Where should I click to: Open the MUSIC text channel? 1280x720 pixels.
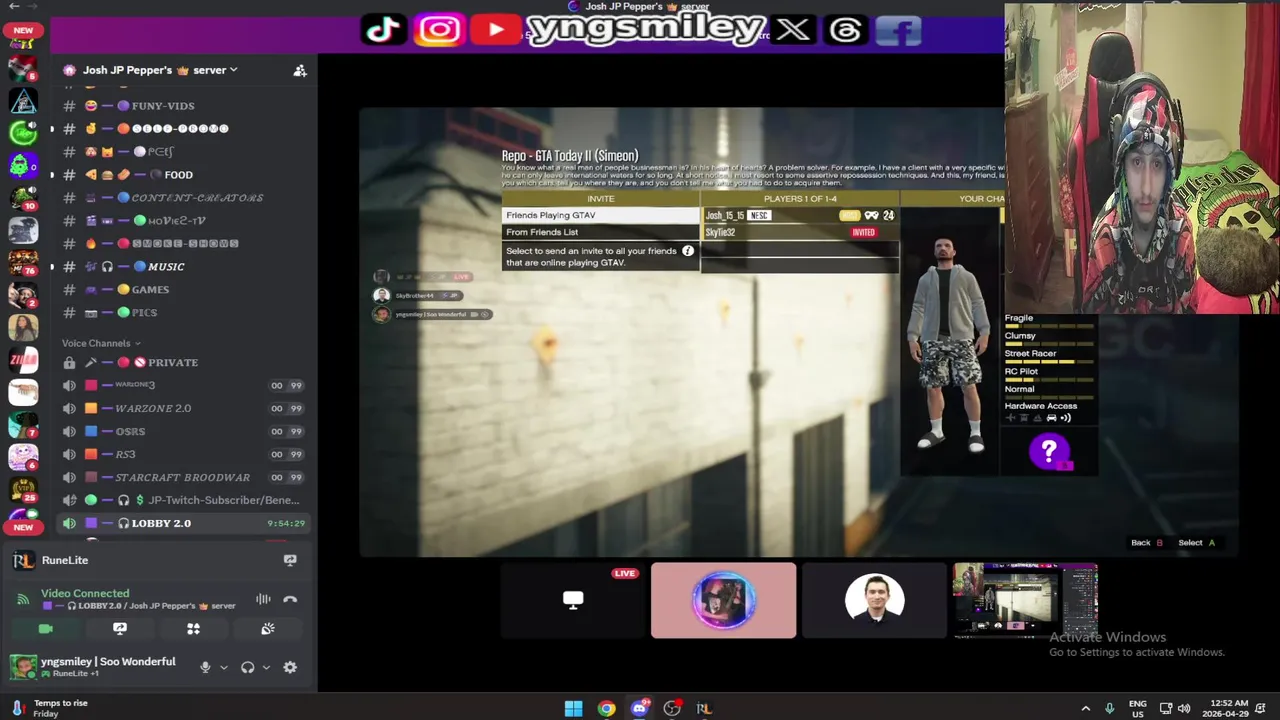[166, 267]
